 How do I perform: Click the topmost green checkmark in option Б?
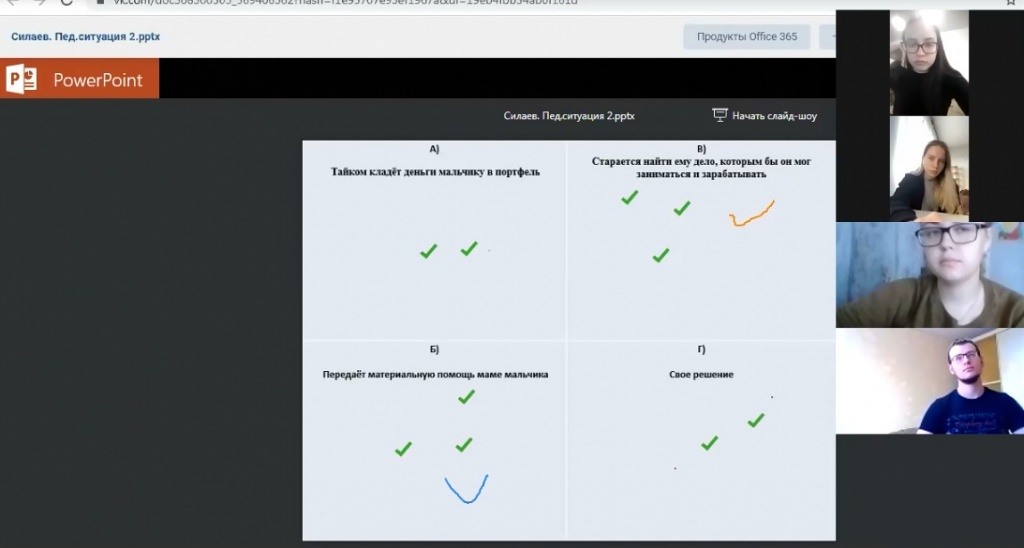[x=466, y=398]
